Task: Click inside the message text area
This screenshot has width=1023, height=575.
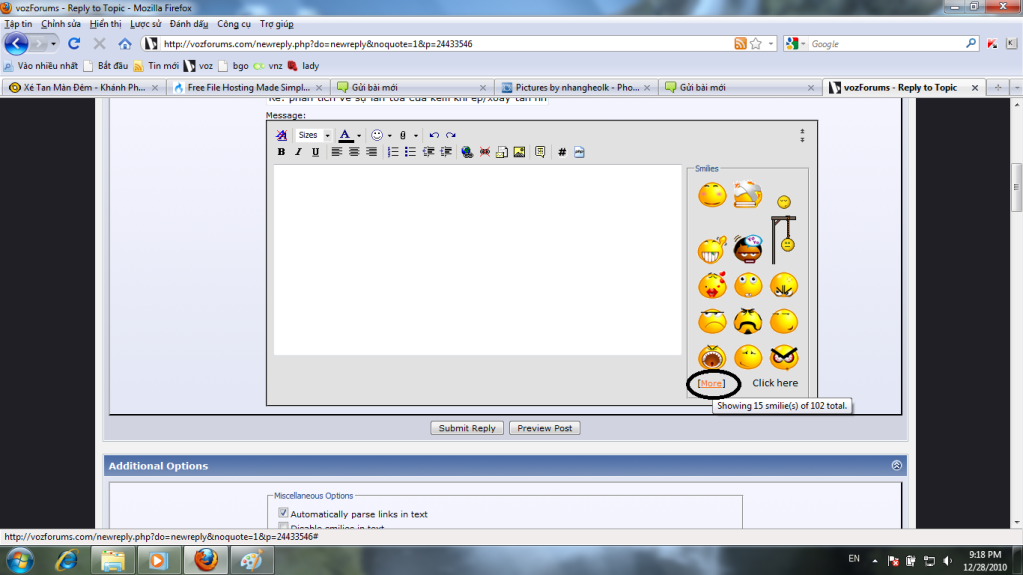Action: click(478, 260)
